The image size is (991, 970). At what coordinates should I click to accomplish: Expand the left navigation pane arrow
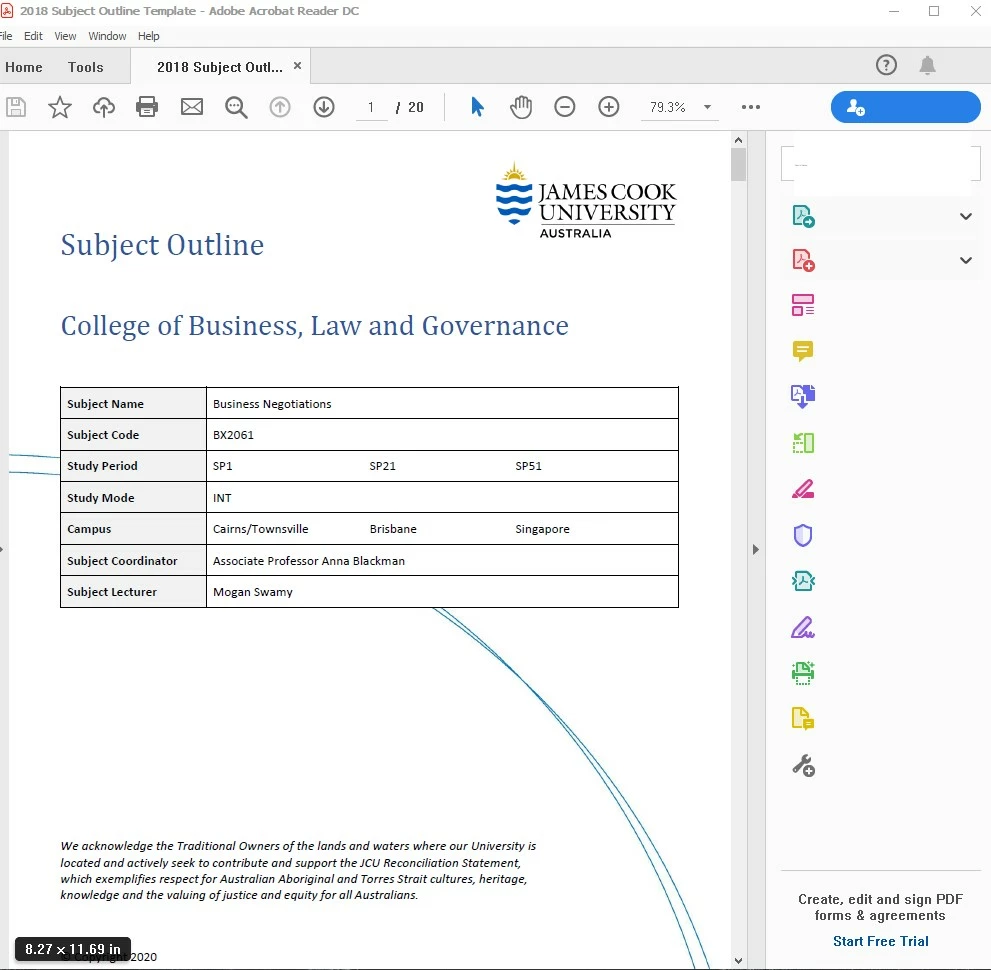2,550
